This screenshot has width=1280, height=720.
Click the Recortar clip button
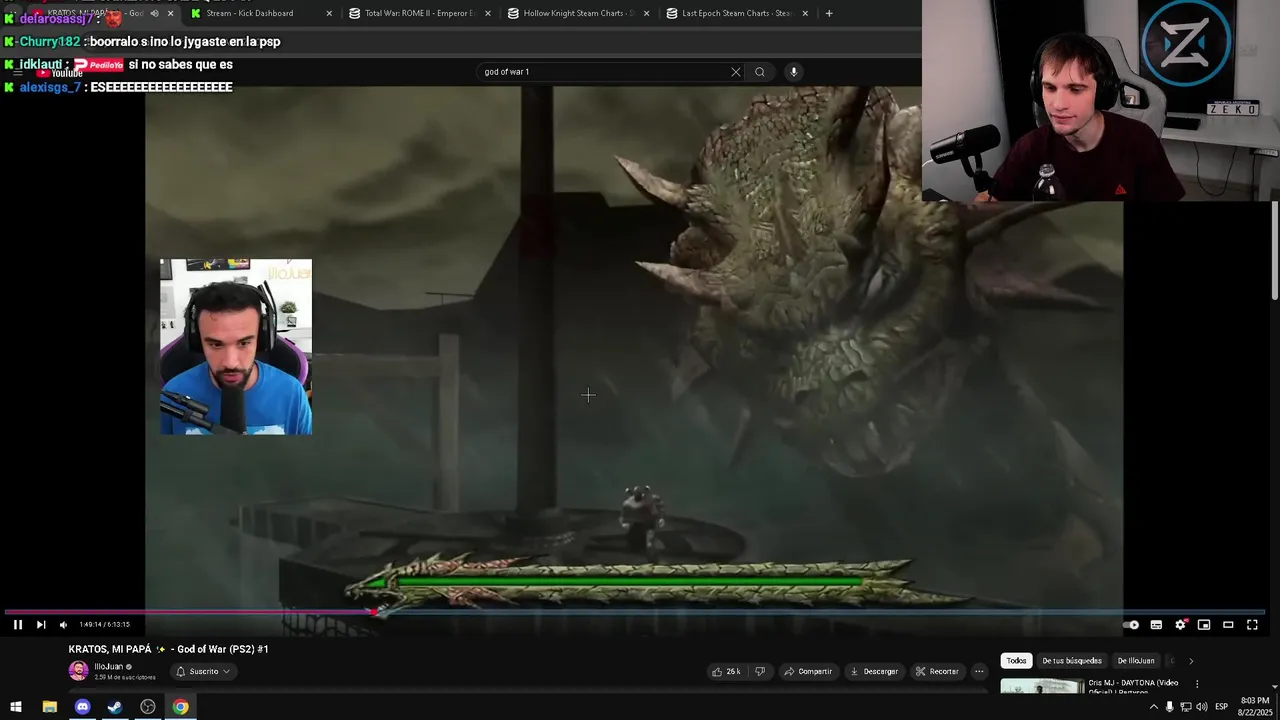937,671
